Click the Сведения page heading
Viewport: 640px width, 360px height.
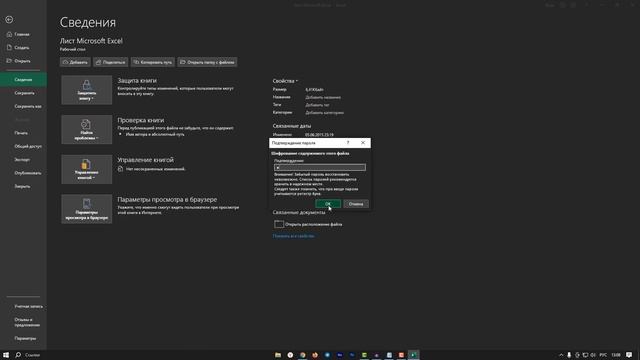(x=88, y=22)
